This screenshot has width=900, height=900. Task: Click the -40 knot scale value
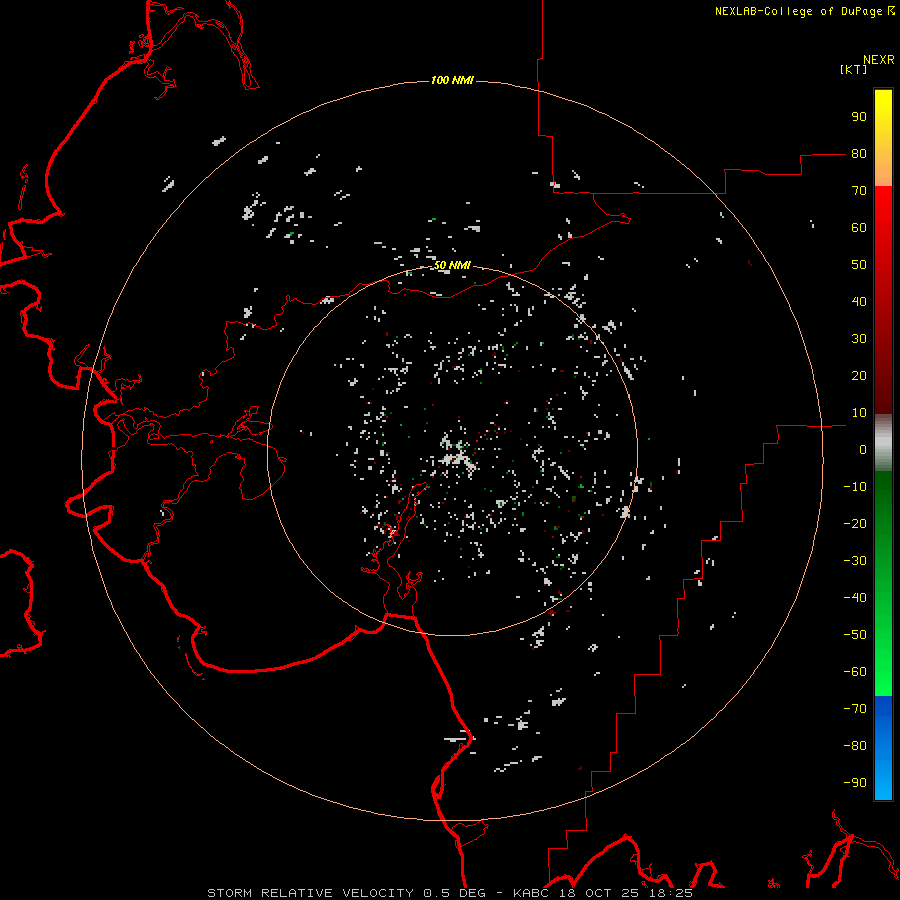[855, 598]
